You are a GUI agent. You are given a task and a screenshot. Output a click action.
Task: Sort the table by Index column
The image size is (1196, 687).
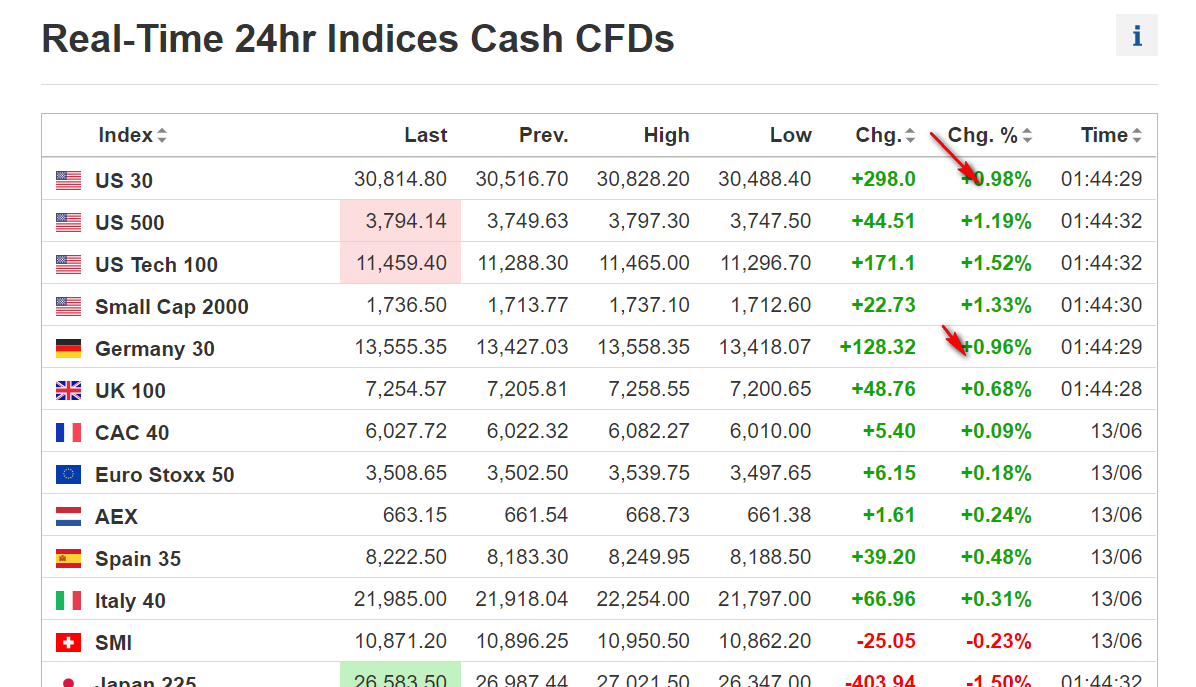pyautogui.click(x=162, y=136)
